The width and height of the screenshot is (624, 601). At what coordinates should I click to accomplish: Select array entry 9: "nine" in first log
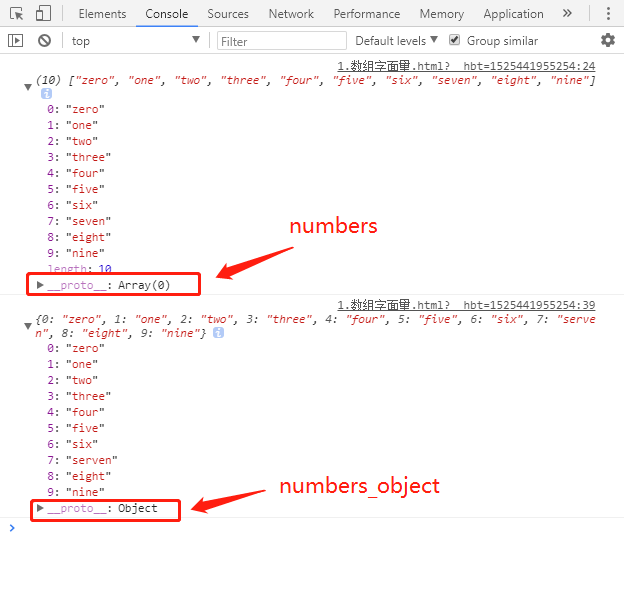76,253
